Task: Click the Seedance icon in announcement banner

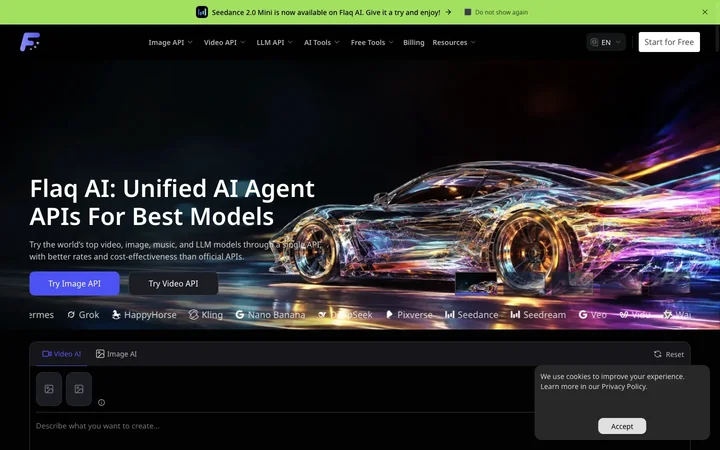Action: click(x=202, y=12)
